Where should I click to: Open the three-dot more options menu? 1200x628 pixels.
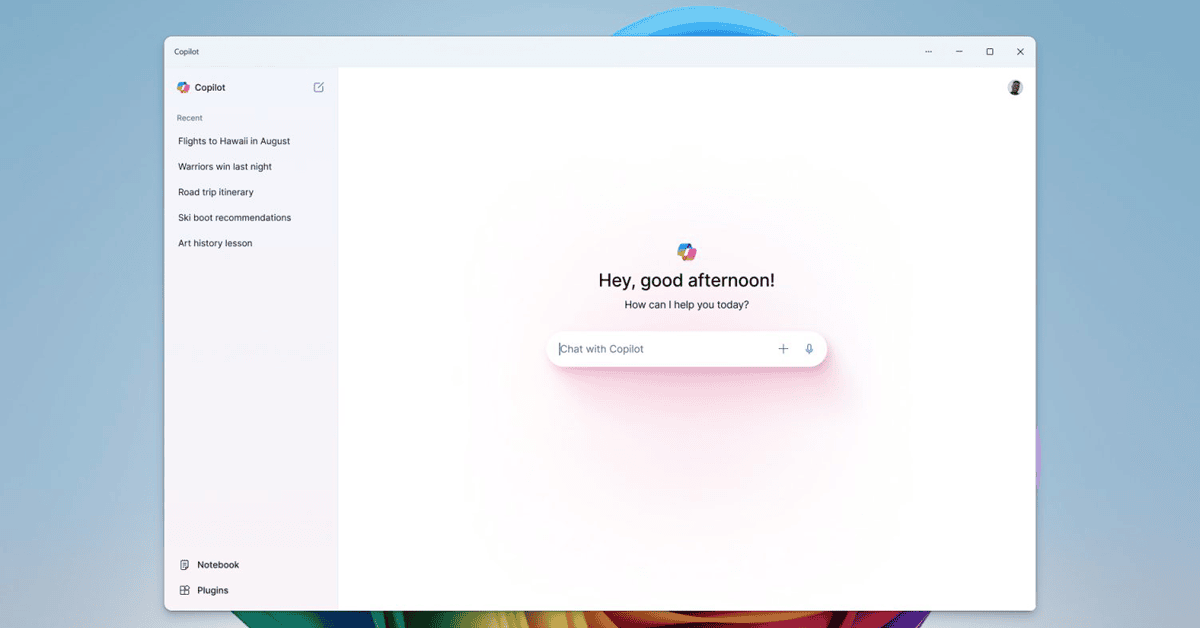(929, 52)
